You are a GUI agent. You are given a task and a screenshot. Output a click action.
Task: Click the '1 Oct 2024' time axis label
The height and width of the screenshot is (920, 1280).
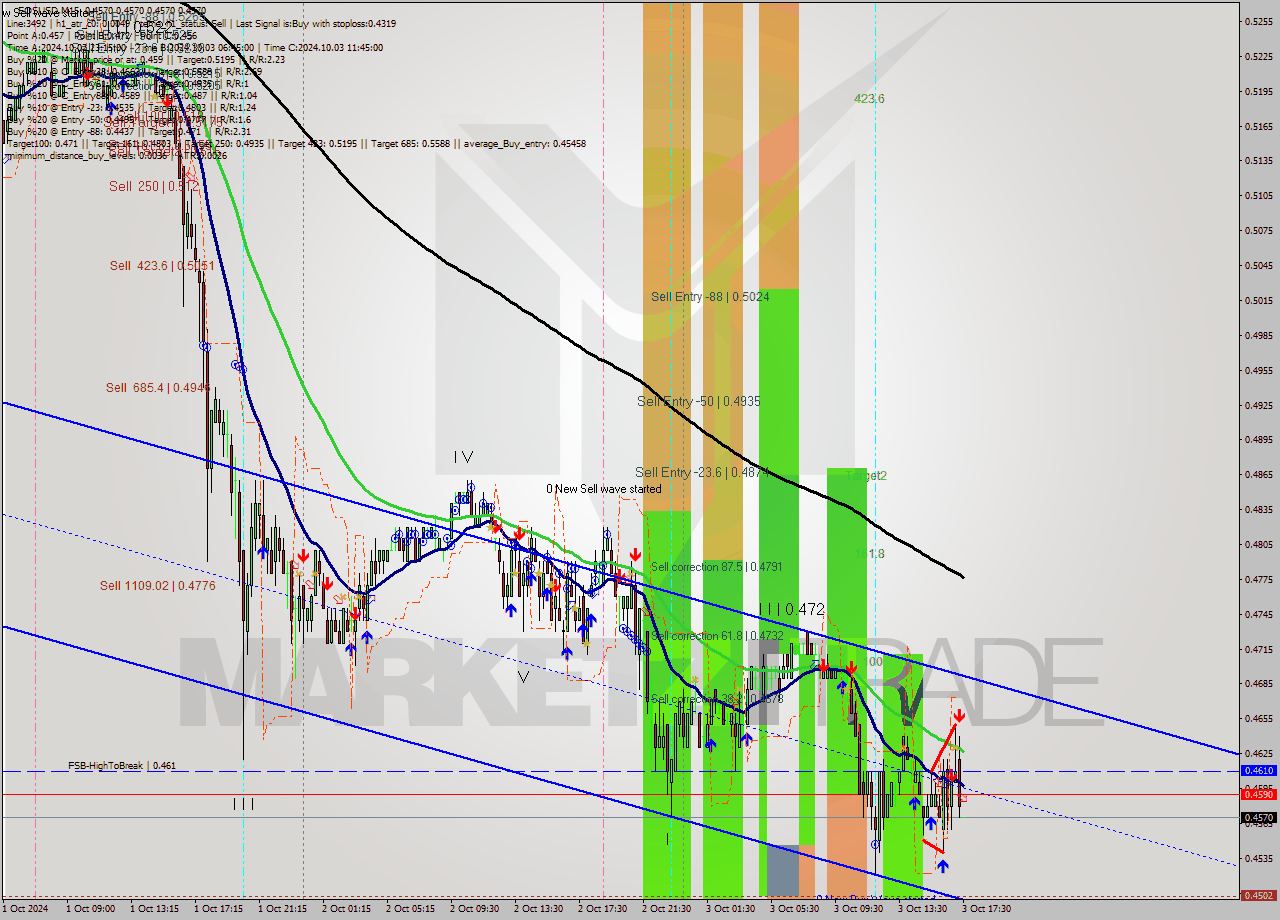tap(25, 909)
